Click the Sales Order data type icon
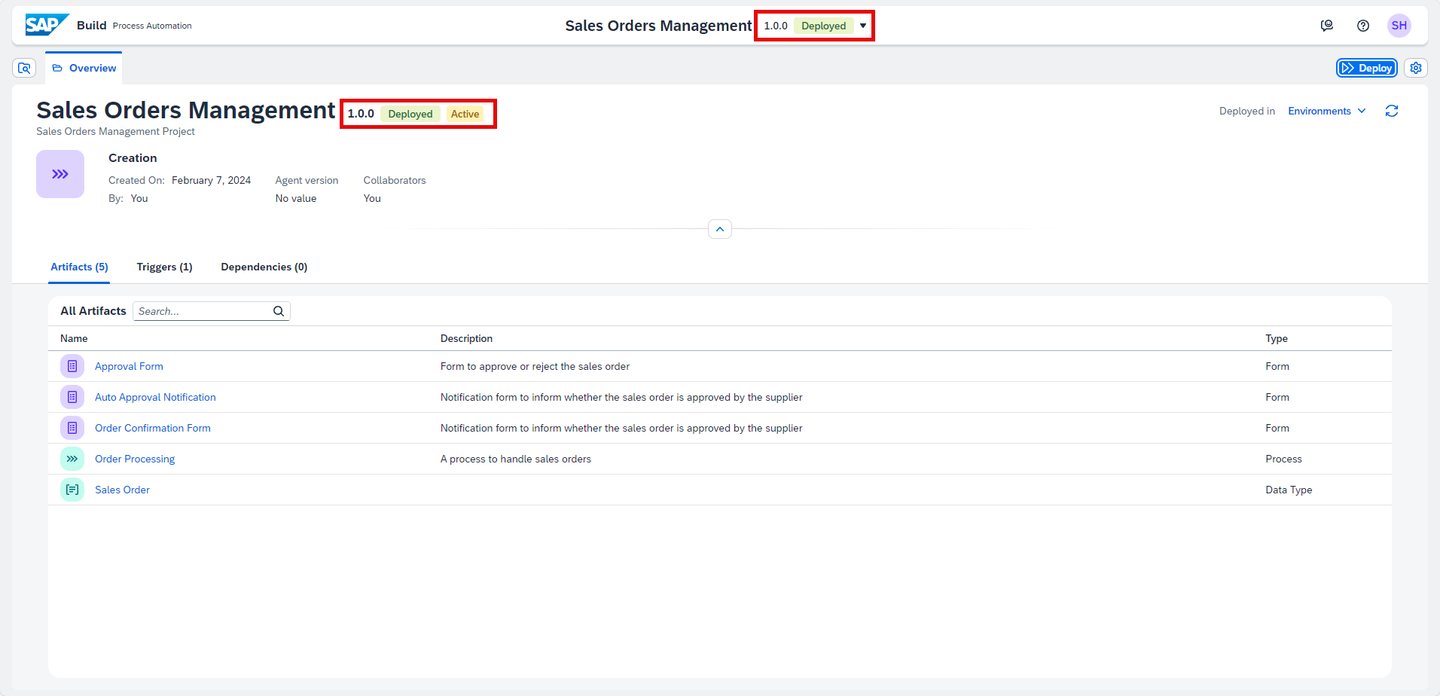Image resolution: width=1440 pixels, height=696 pixels. coord(72,490)
